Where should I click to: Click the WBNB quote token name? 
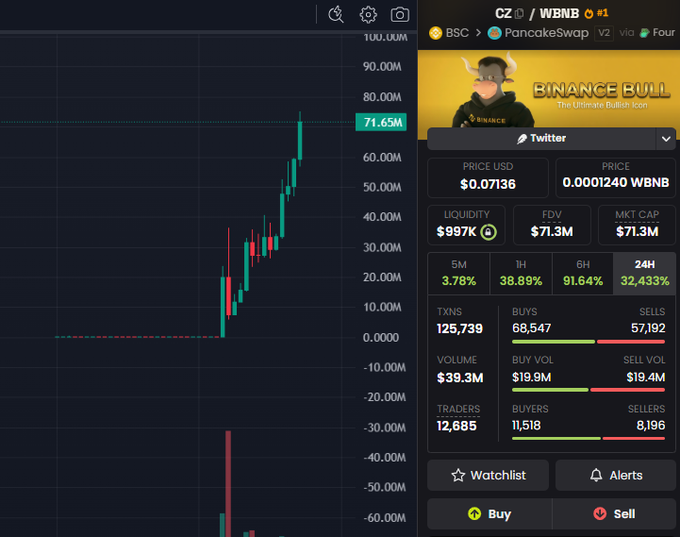(x=559, y=14)
